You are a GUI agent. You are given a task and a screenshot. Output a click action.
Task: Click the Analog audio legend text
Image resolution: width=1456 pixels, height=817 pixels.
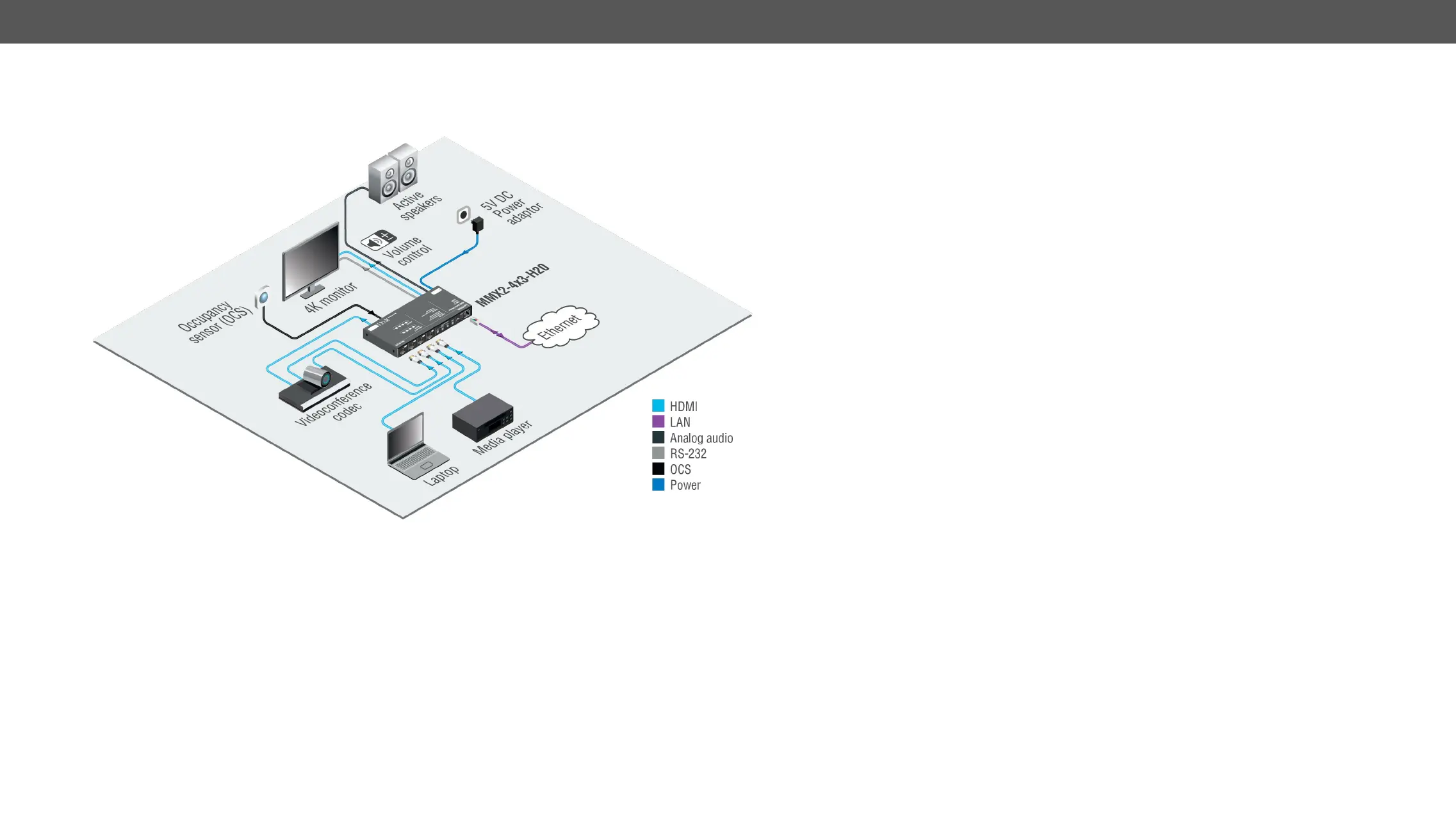click(x=701, y=438)
